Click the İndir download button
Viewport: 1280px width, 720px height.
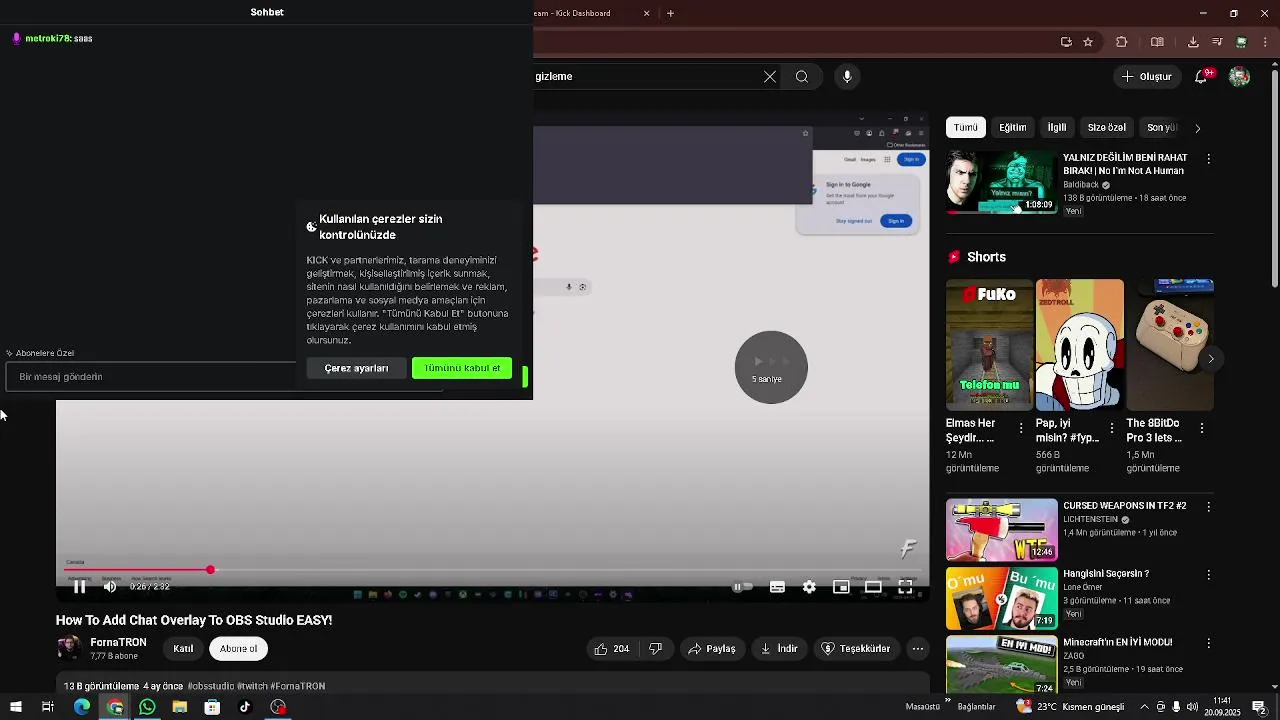779,649
